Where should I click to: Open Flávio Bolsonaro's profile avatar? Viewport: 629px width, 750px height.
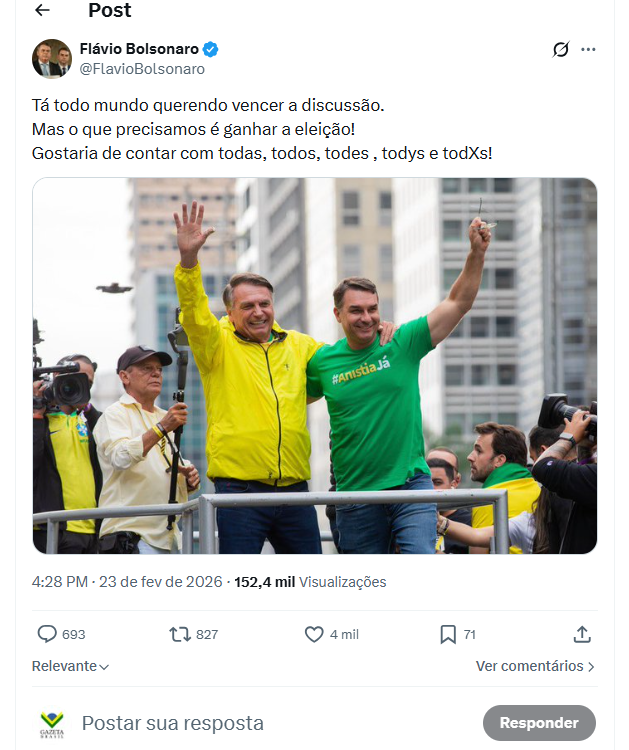point(52,59)
